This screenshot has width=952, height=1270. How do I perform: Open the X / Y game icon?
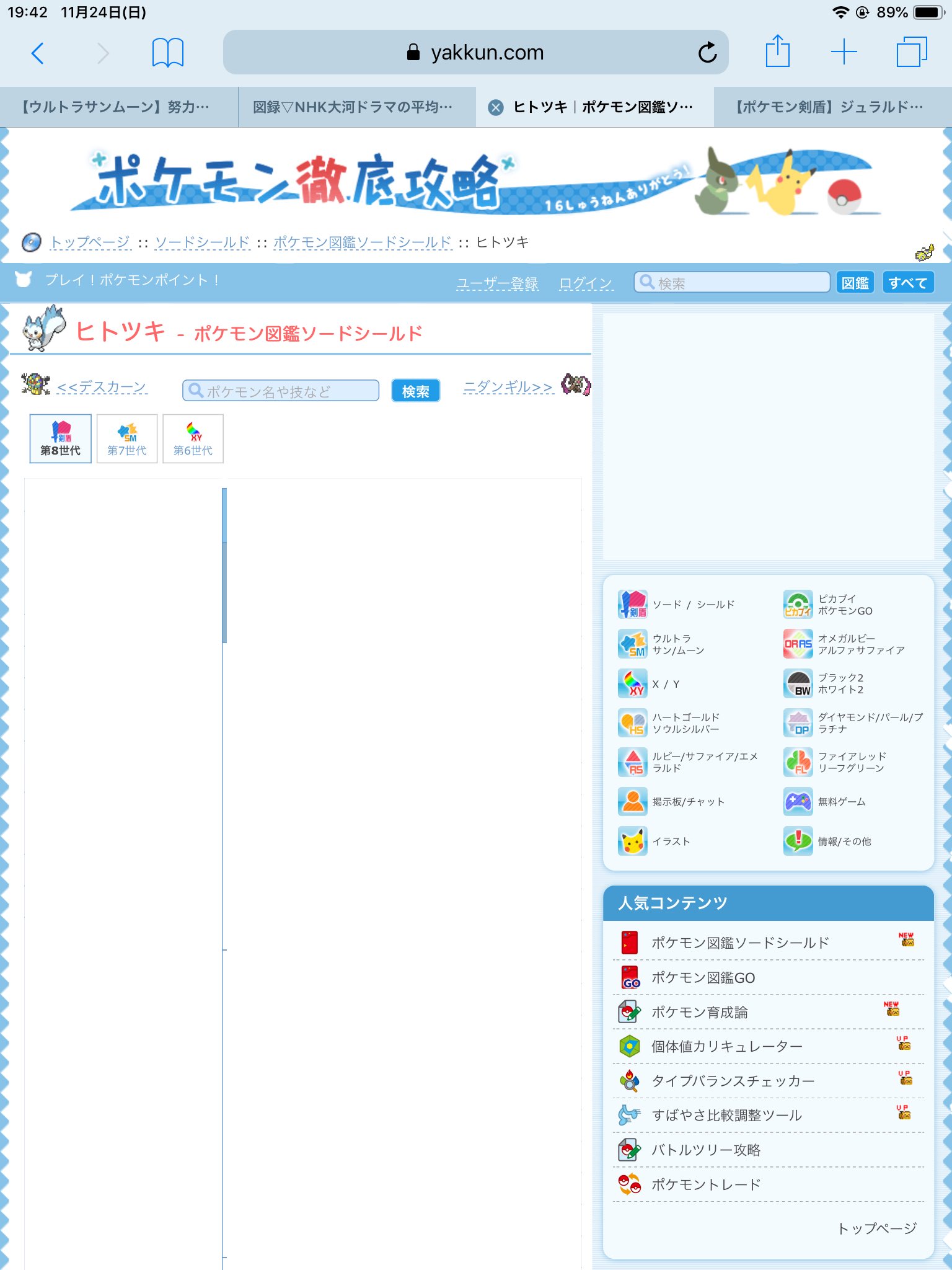[632, 683]
